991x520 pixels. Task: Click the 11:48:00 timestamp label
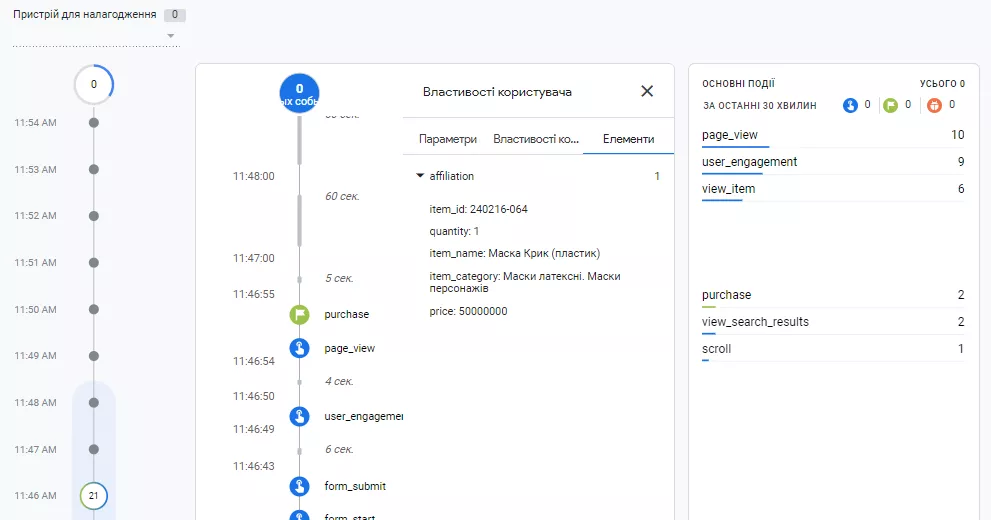point(253,176)
